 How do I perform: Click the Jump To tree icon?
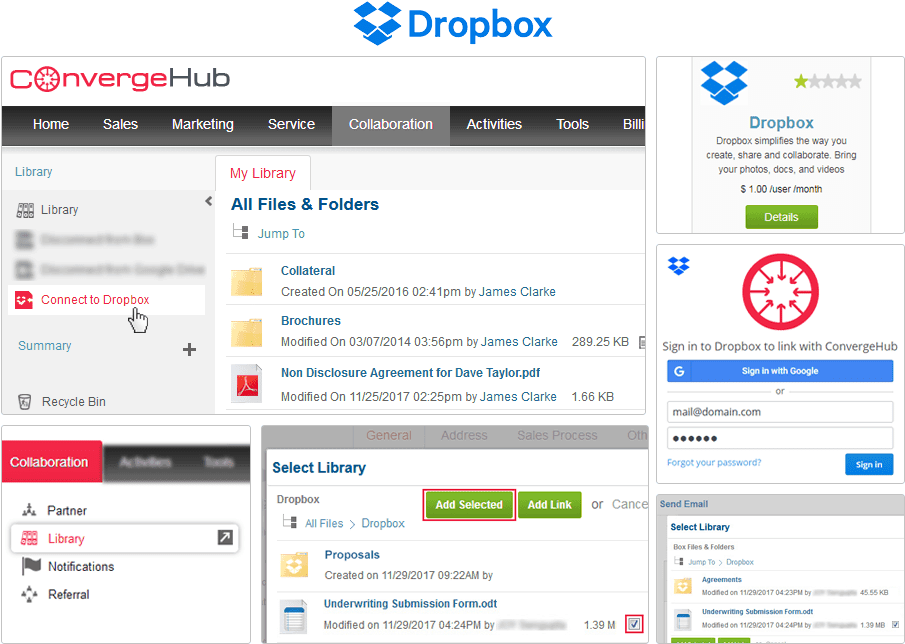coord(241,232)
